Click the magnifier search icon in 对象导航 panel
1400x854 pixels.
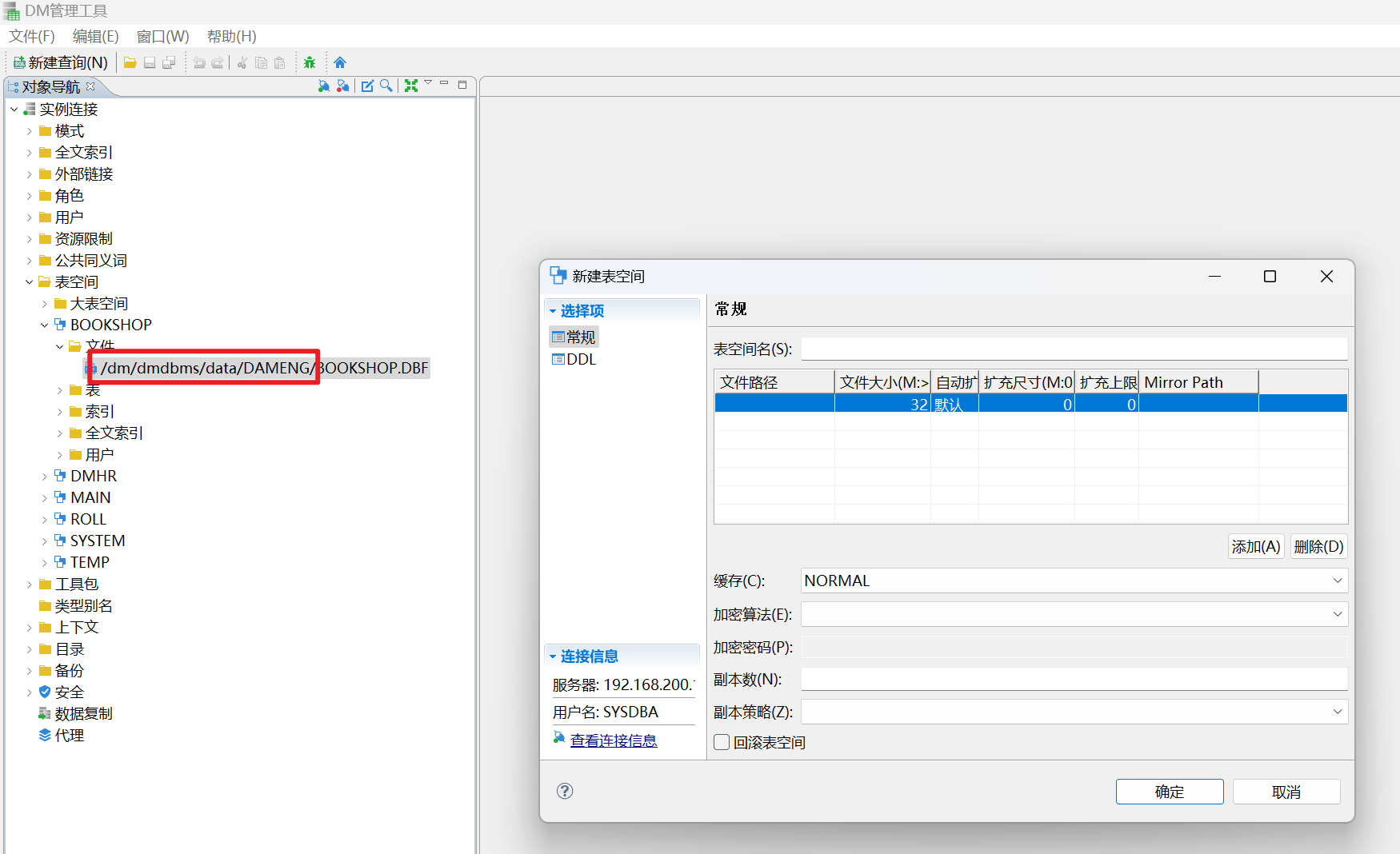[x=386, y=86]
